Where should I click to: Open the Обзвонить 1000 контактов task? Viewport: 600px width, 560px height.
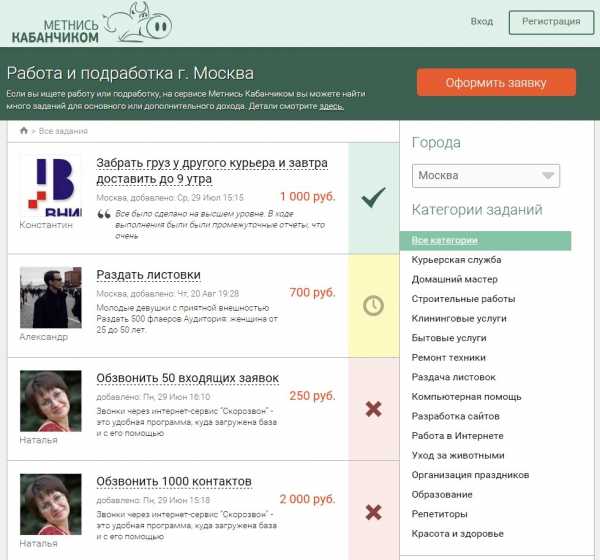point(174,482)
